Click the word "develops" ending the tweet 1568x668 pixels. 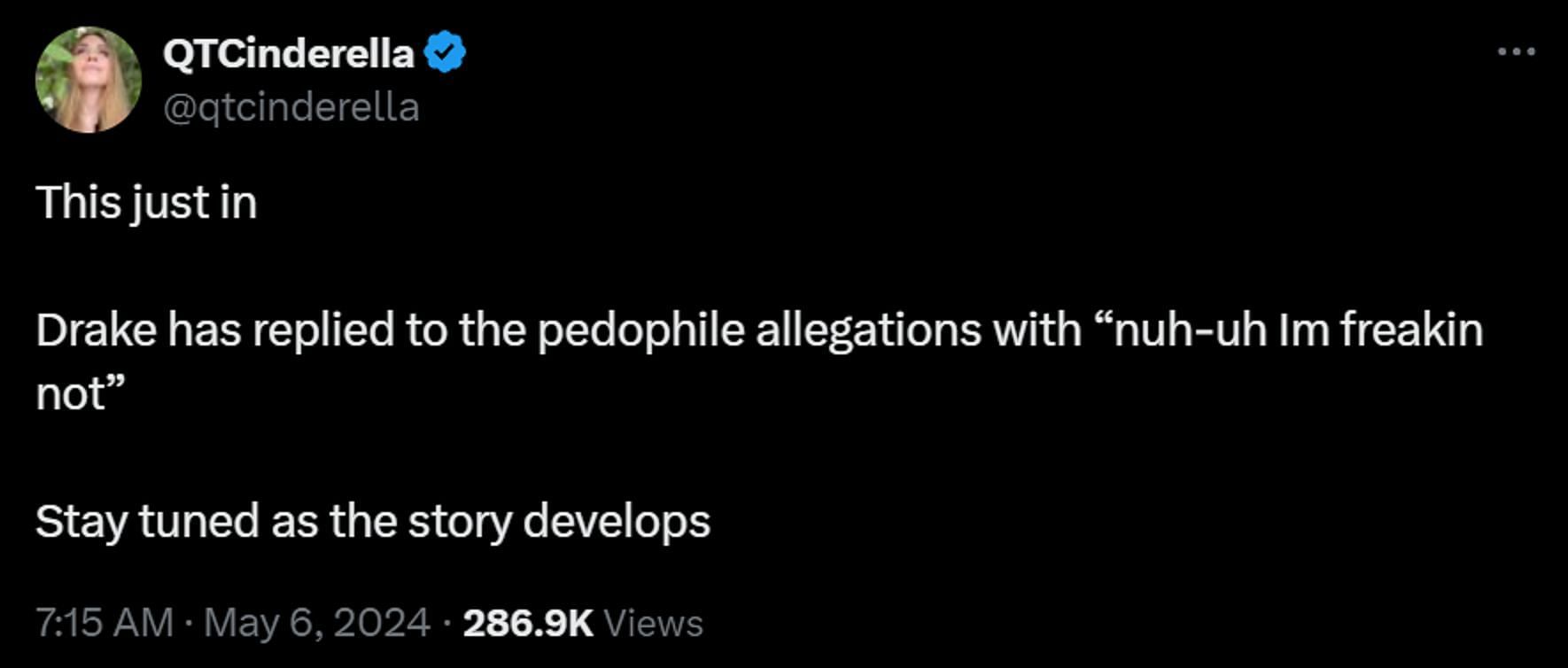pyautogui.click(x=617, y=522)
